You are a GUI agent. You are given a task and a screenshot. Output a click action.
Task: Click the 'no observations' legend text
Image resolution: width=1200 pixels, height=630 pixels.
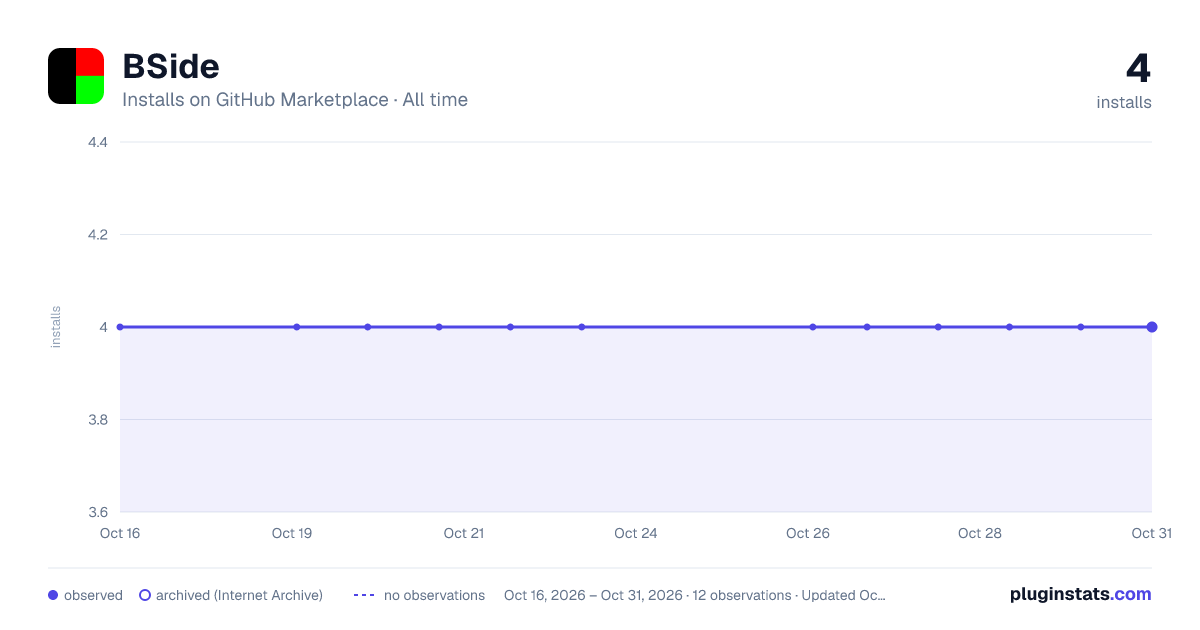point(434,595)
